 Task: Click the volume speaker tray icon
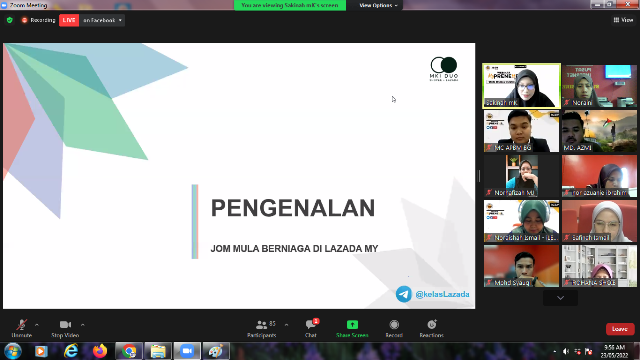coord(566,351)
